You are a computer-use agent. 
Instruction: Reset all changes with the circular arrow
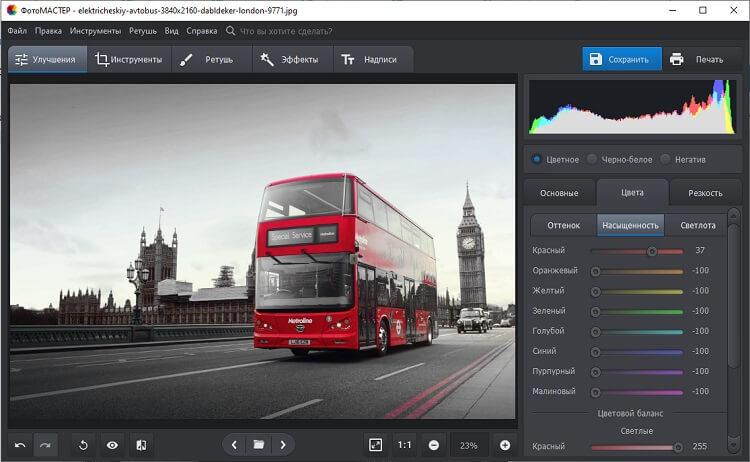tap(84, 445)
